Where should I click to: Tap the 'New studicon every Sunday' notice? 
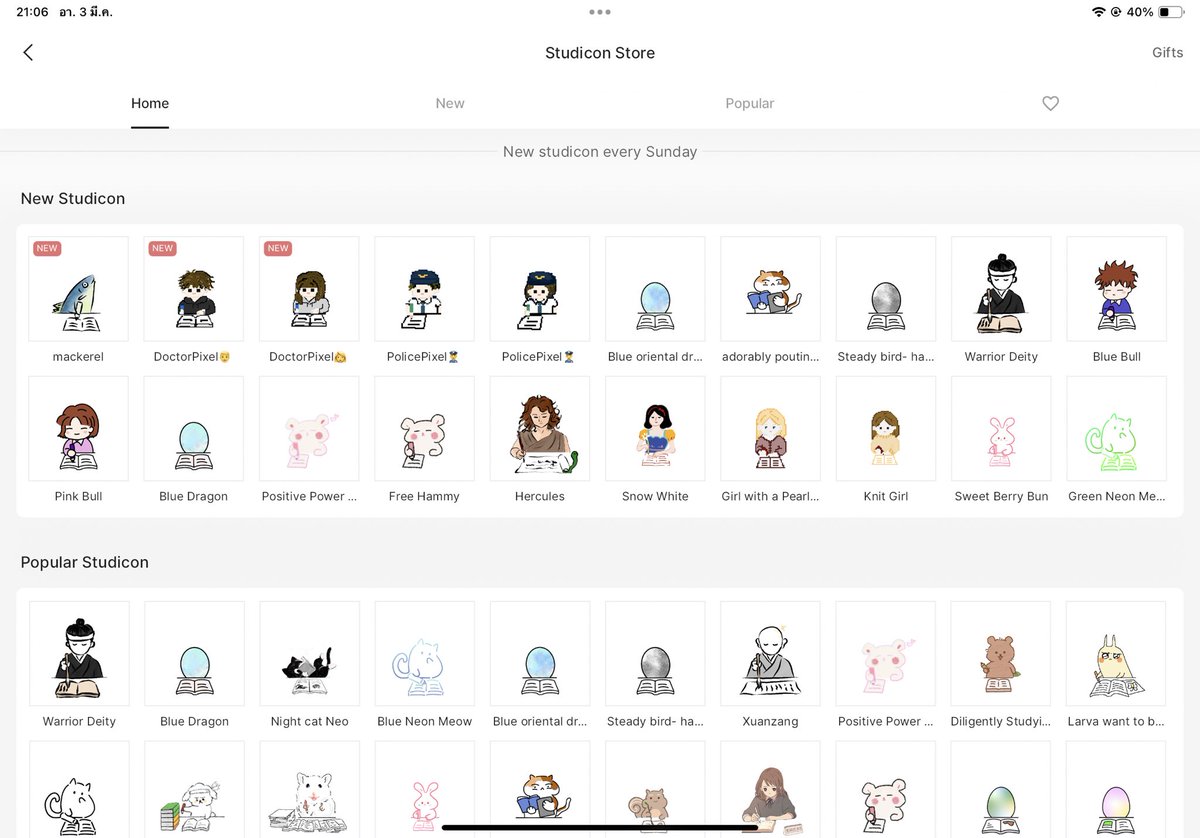[x=600, y=152]
